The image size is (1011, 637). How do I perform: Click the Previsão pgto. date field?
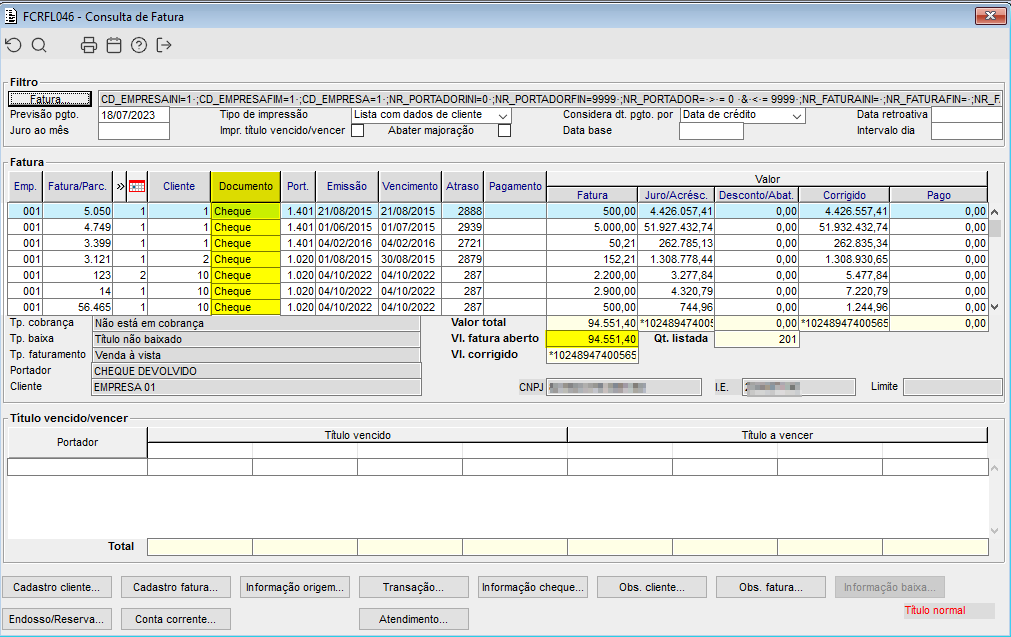(134, 115)
